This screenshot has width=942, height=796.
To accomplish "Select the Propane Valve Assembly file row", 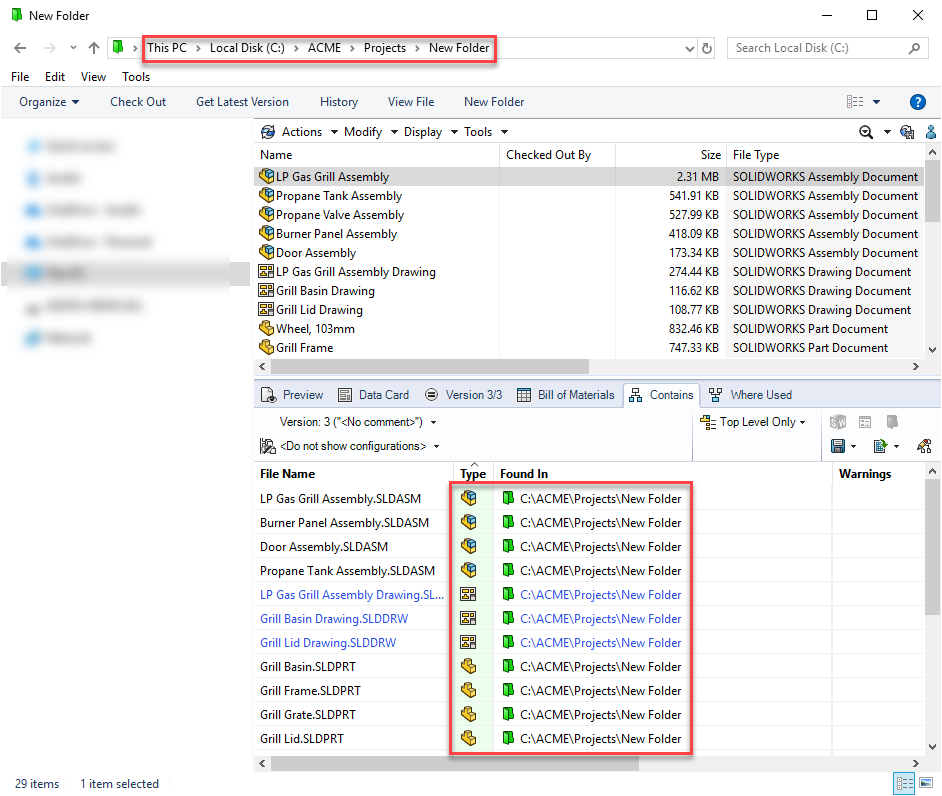I will (x=589, y=214).
